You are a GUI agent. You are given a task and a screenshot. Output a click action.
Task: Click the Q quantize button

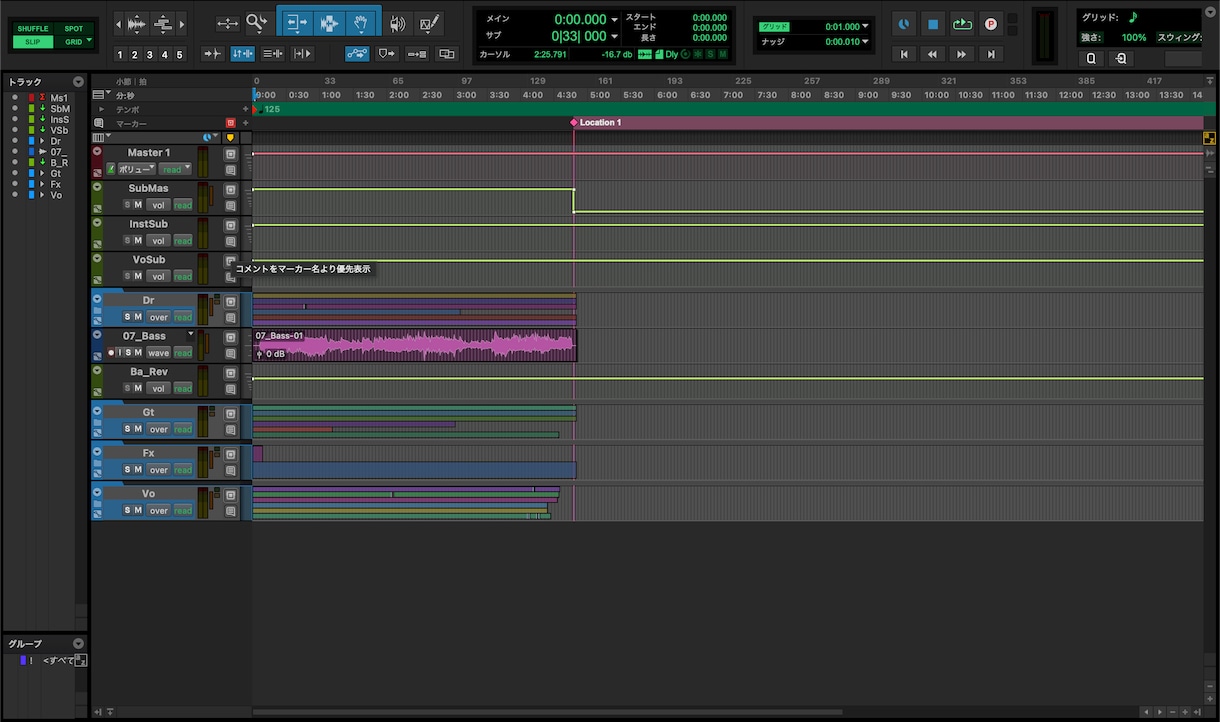pyautogui.click(x=1091, y=58)
